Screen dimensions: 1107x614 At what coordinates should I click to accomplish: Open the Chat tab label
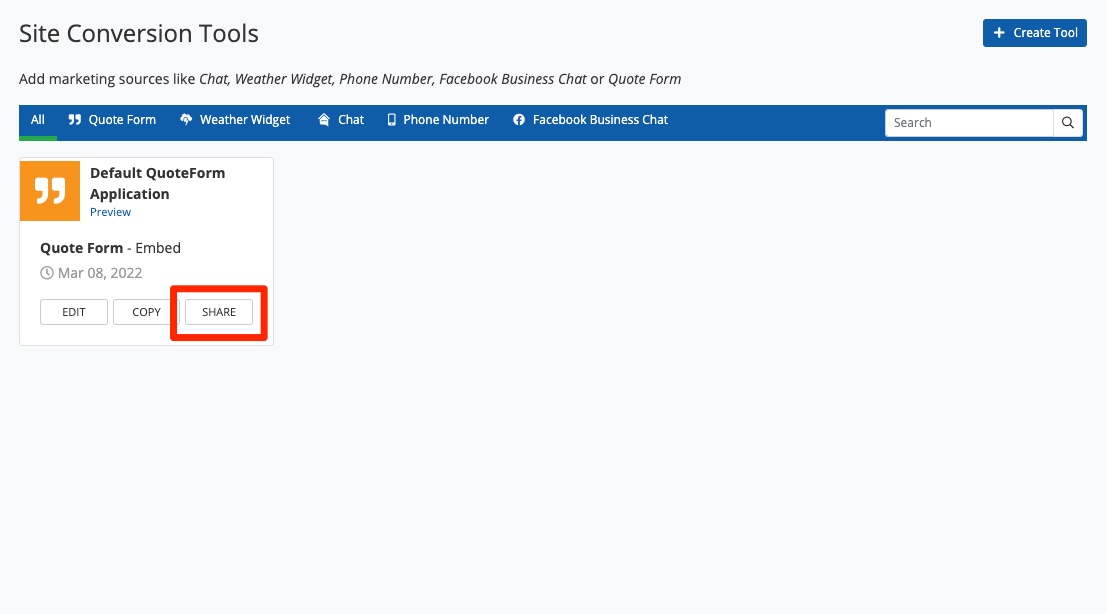[x=351, y=120]
